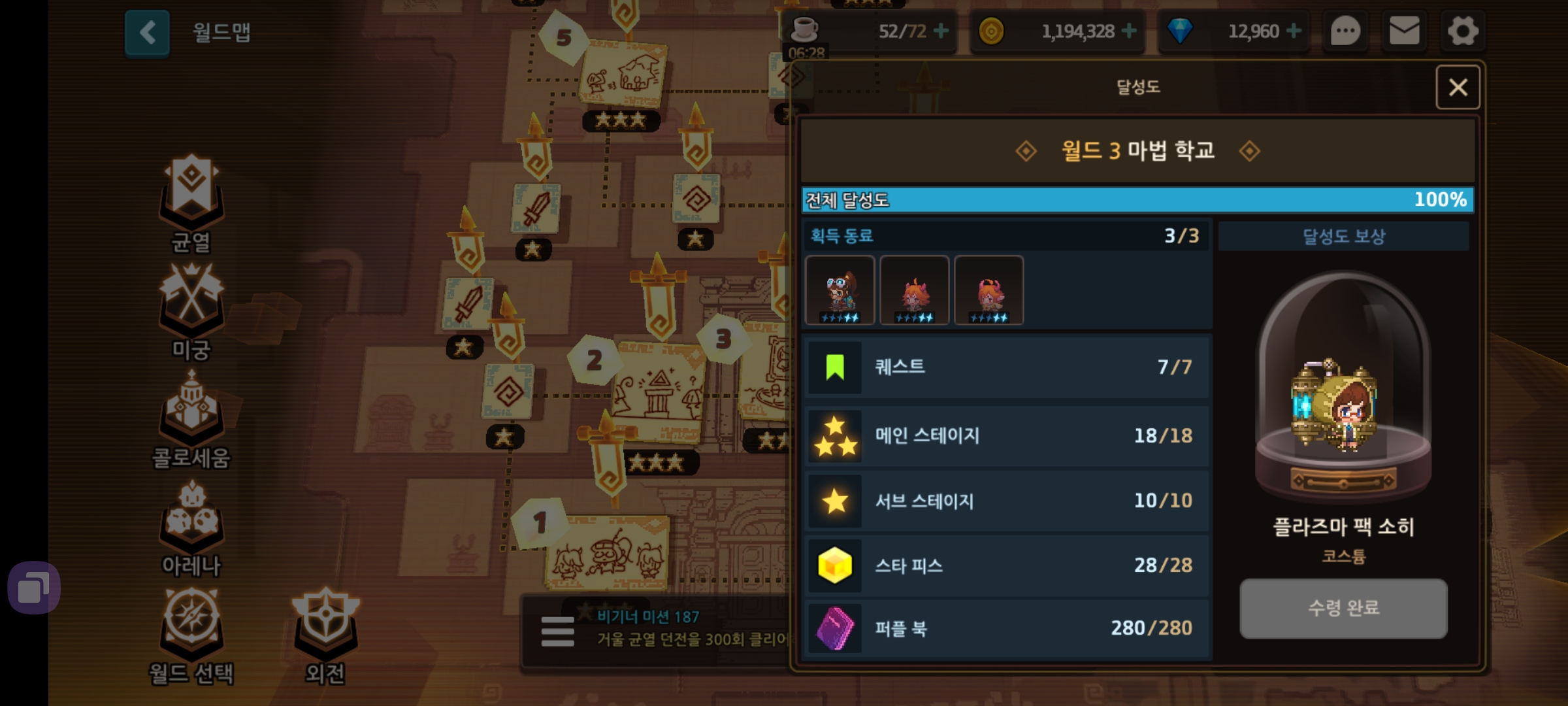Select the 퀘스트 7/7 row

(x=1007, y=367)
